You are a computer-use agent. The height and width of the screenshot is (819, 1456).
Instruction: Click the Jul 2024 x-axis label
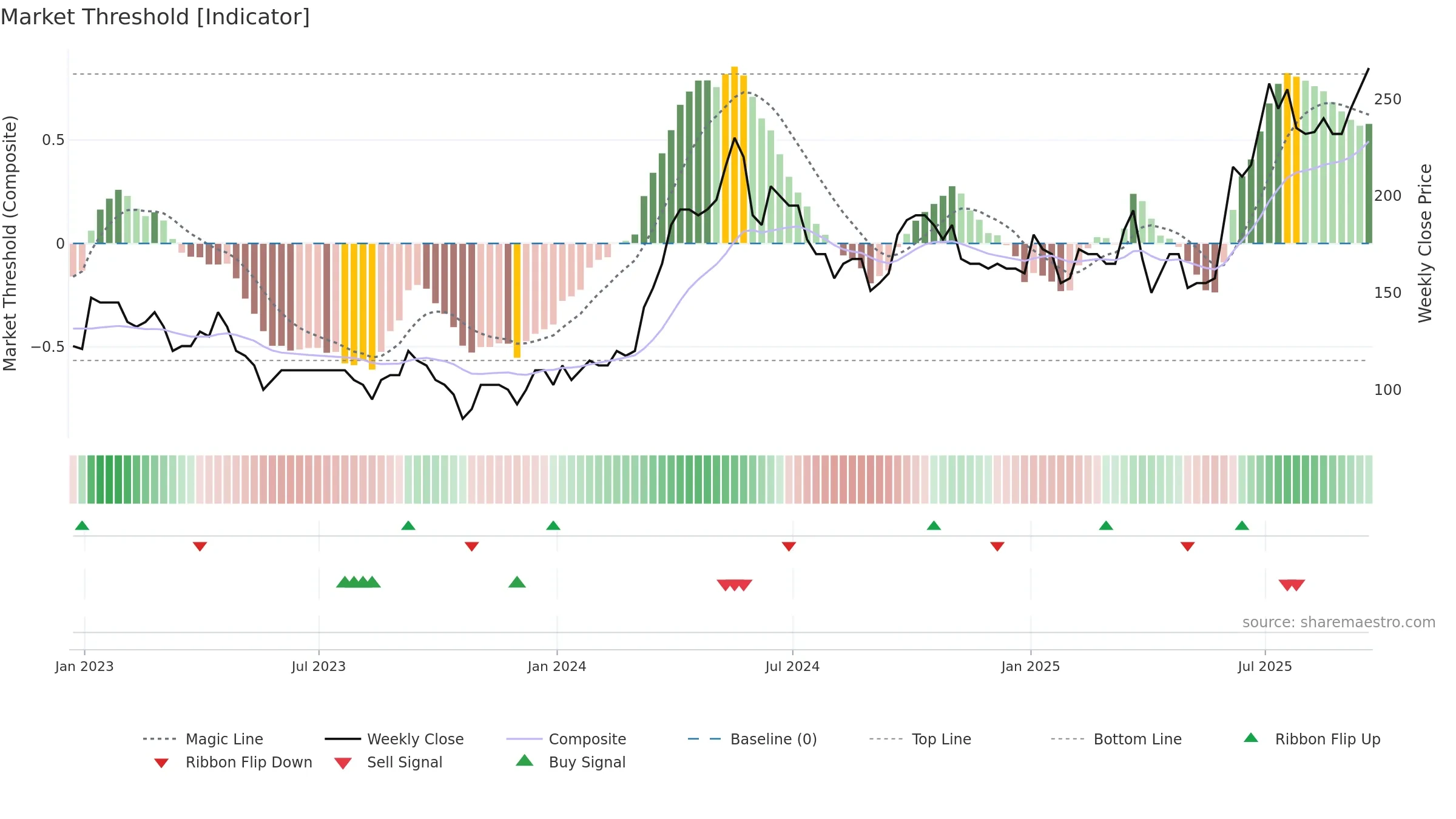click(x=792, y=666)
